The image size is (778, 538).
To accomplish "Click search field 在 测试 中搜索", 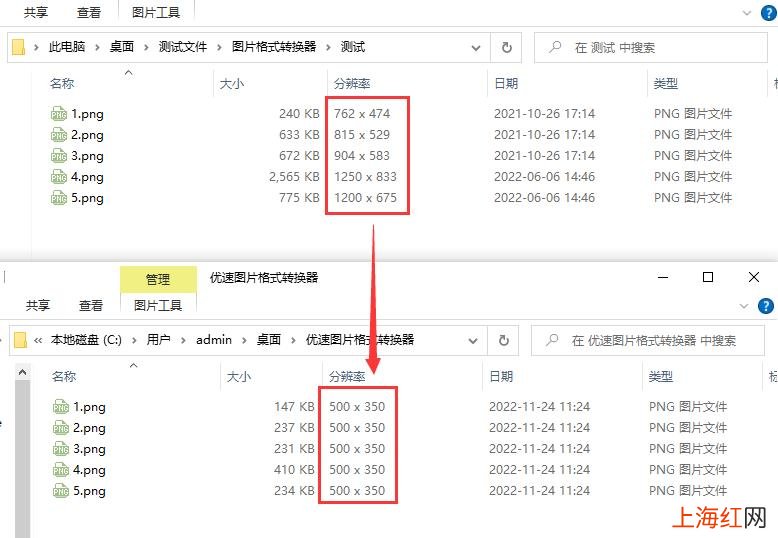I will coord(651,48).
